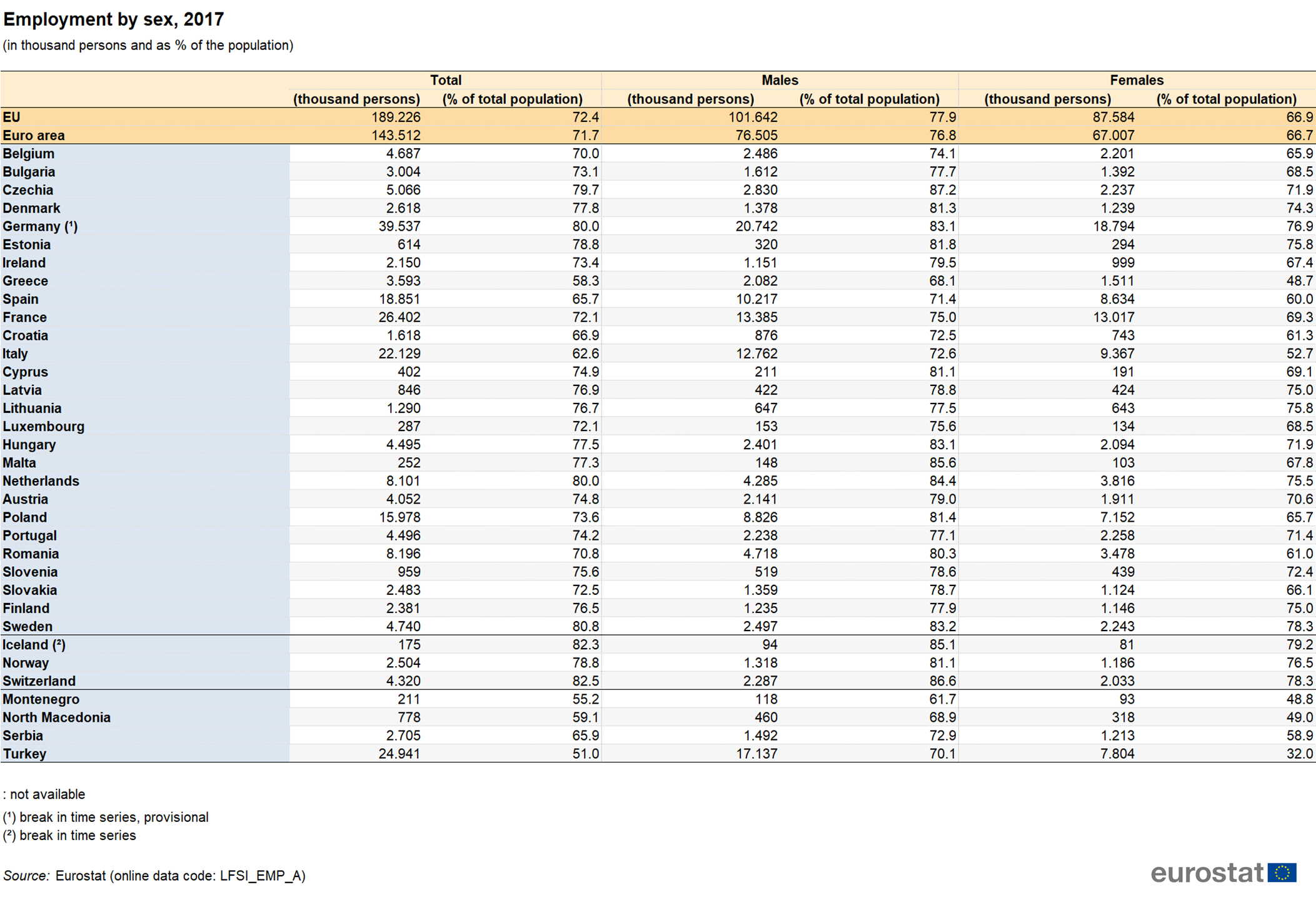Select the 'Czechia' row label
1316x902 pixels.
[x=28, y=190]
